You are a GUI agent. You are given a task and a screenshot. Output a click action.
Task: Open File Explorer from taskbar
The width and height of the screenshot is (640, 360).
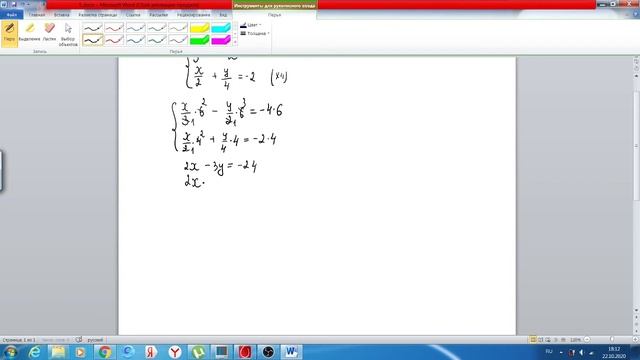[58, 352]
